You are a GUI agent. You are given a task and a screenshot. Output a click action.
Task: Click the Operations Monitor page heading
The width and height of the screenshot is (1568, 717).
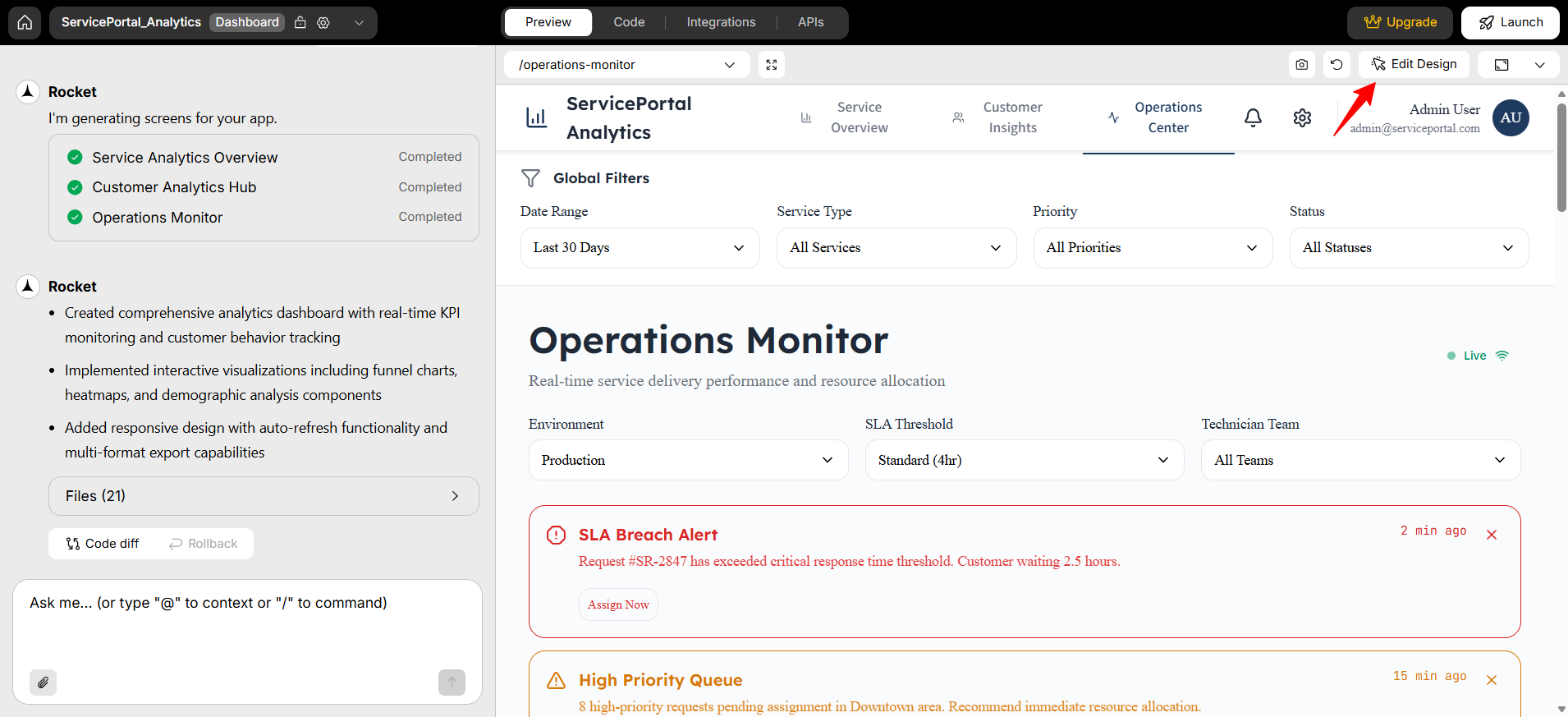coord(708,340)
